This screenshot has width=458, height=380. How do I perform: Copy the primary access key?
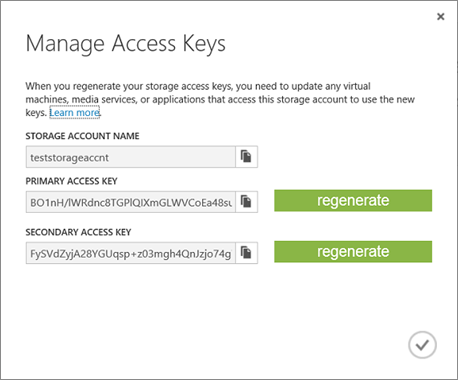[x=246, y=202]
